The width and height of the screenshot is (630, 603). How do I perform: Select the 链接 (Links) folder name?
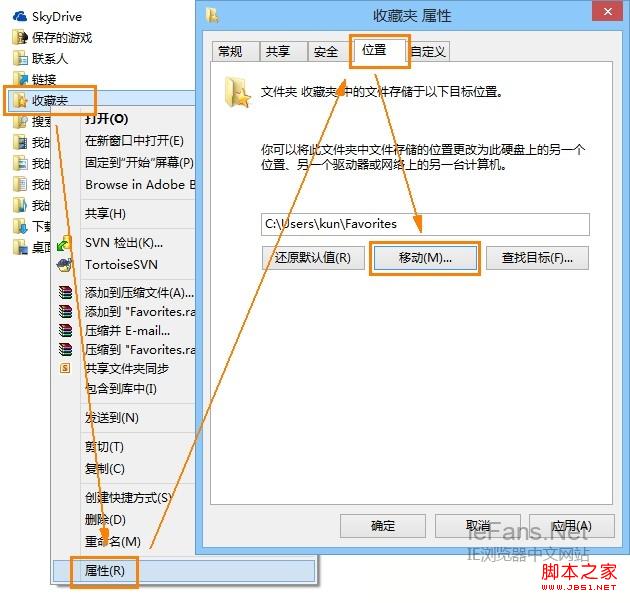tap(44, 79)
